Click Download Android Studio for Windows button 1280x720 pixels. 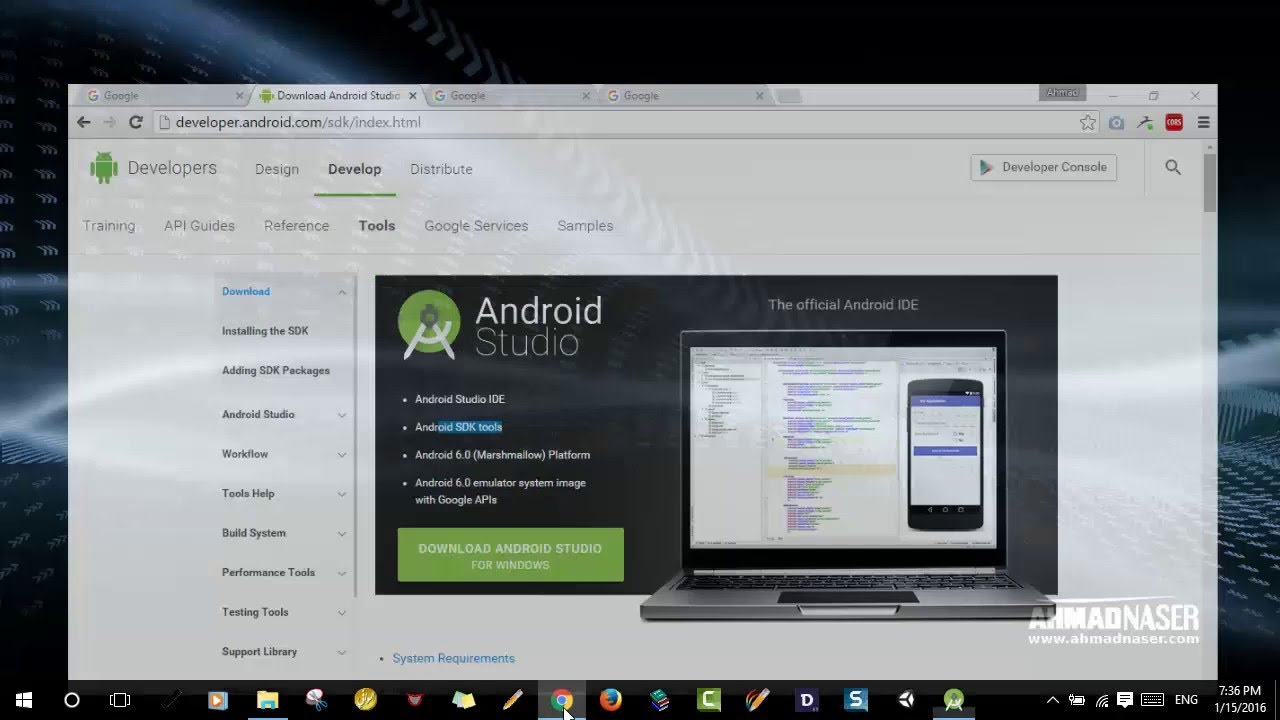point(510,555)
